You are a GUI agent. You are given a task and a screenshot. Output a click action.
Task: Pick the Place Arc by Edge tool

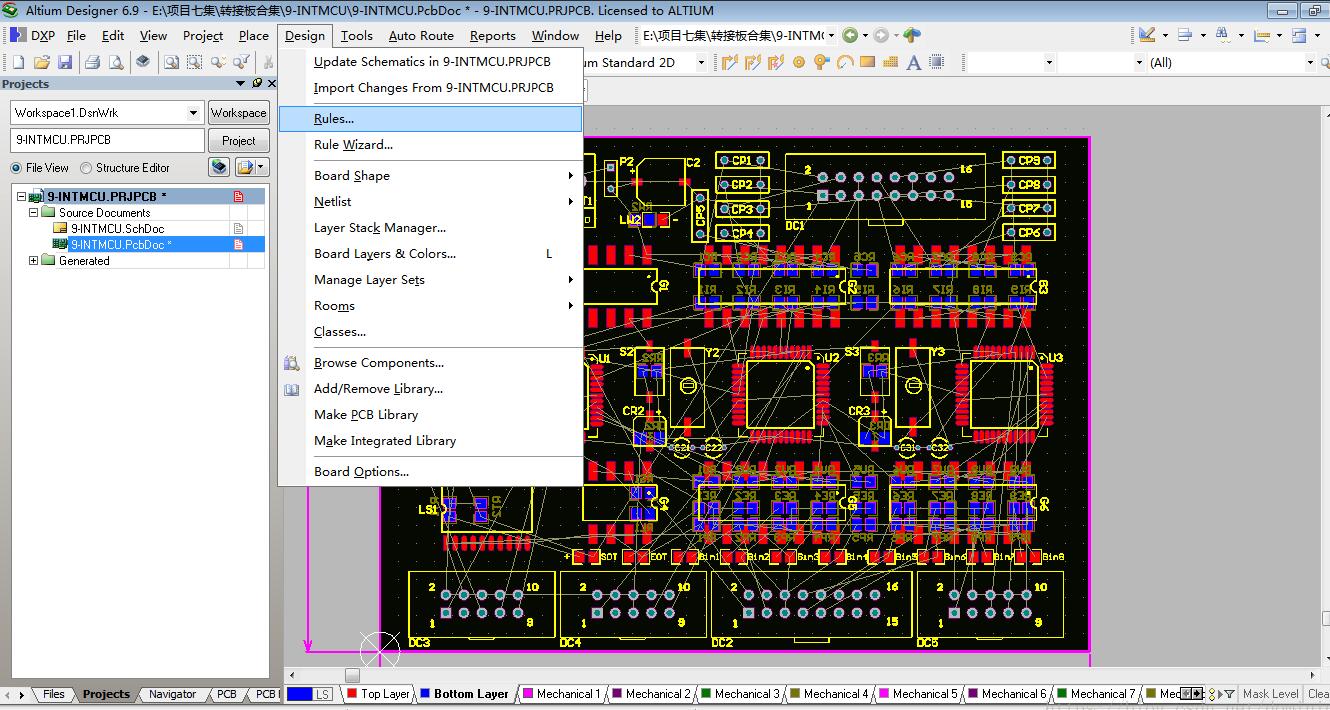845,61
